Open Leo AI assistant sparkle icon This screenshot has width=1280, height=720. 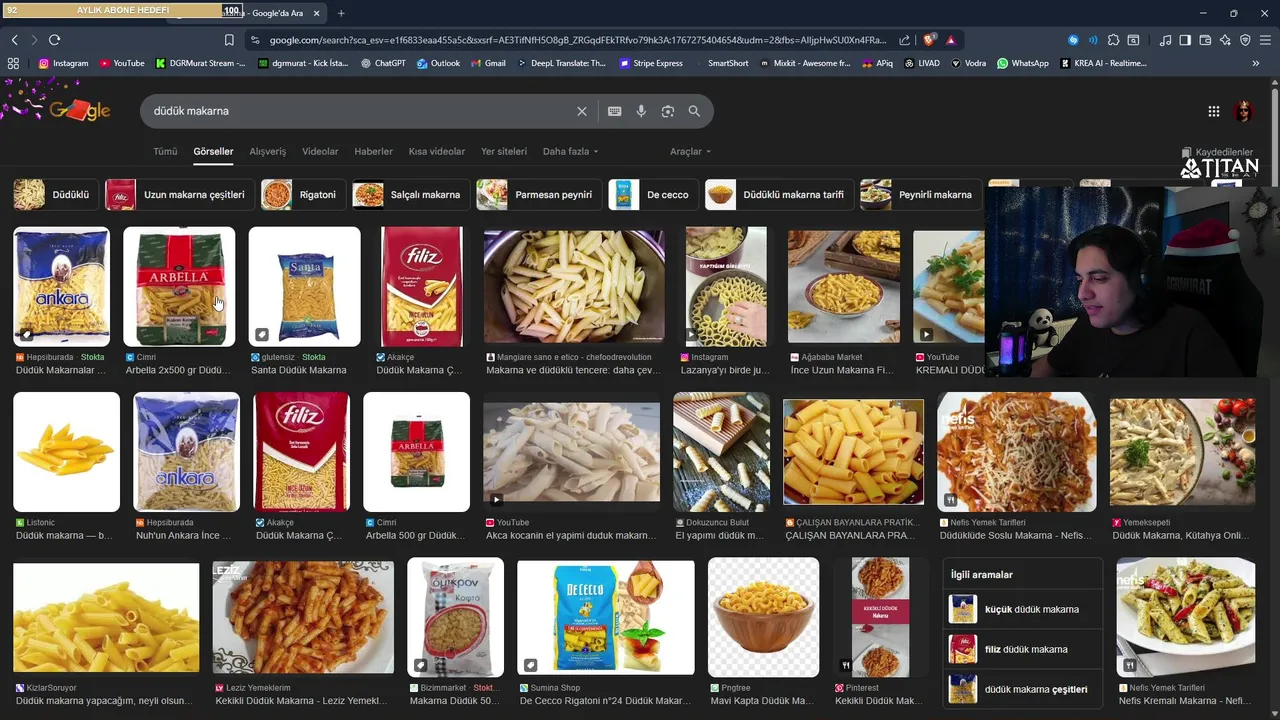(x=1225, y=40)
